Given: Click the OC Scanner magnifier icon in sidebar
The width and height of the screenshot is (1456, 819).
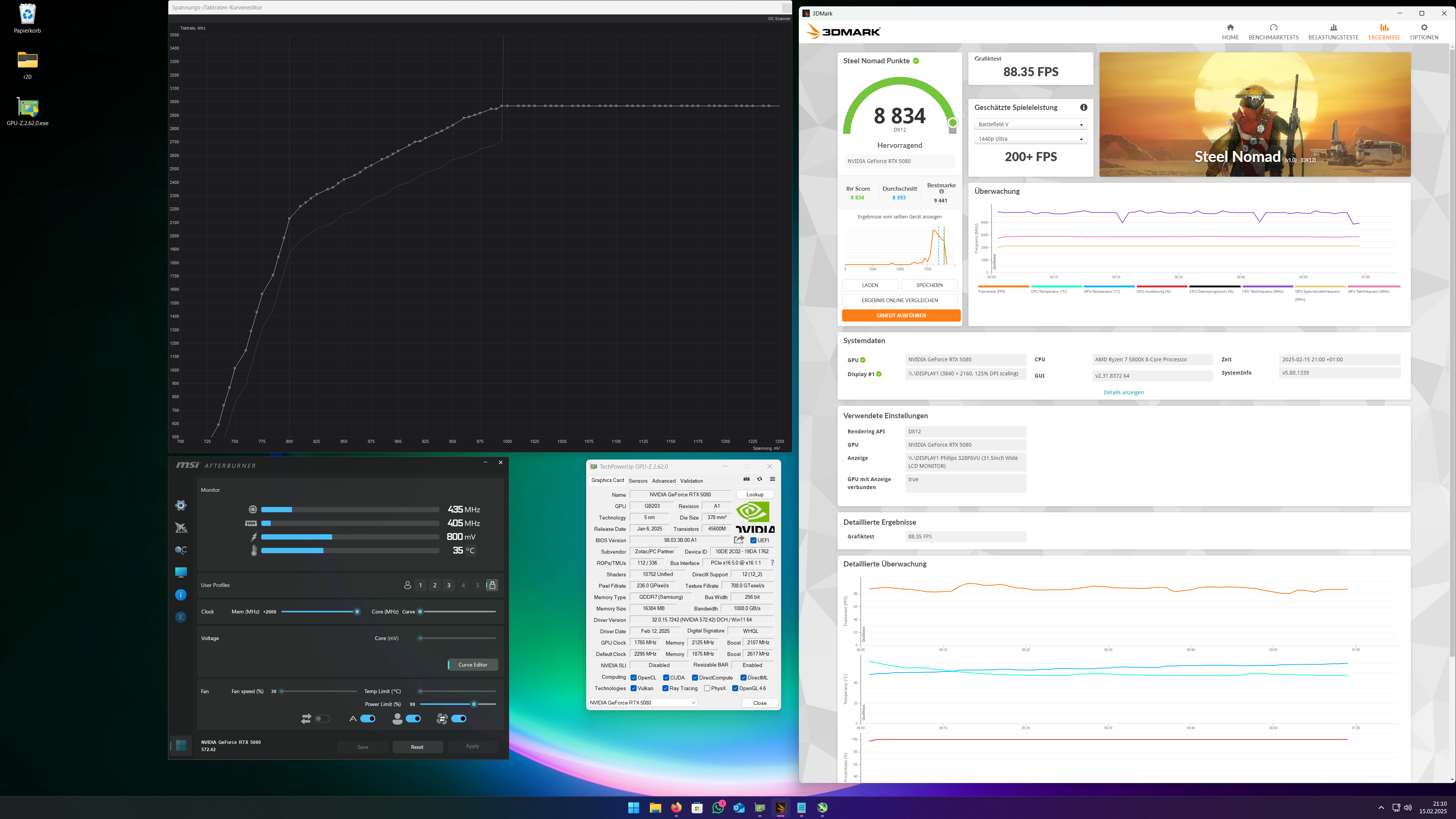Looking at the screenshot, I should pyautogui.click(x=181, y=550).
